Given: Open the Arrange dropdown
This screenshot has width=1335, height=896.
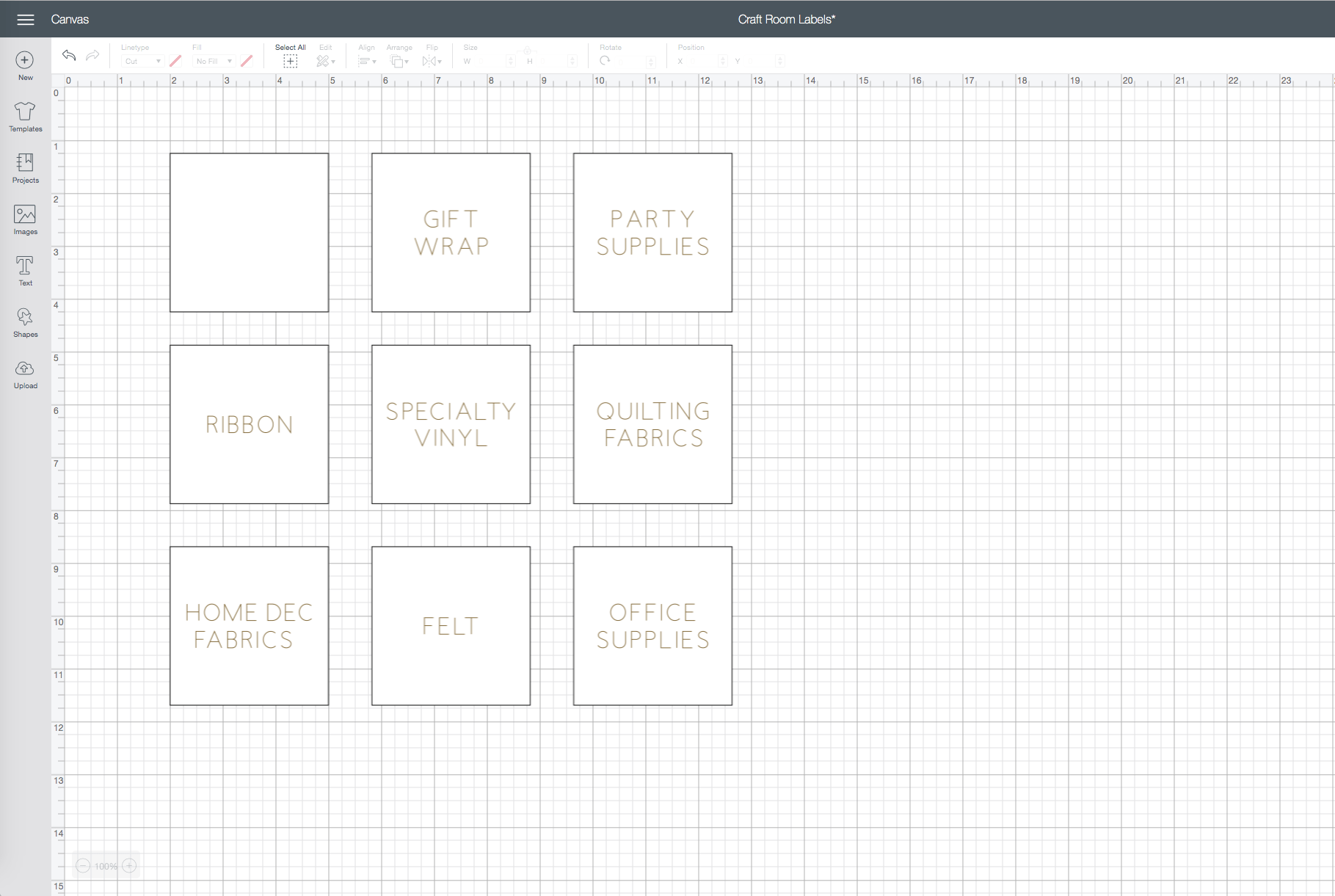Looking at the screenshot, I should click(x=399, y=62).
